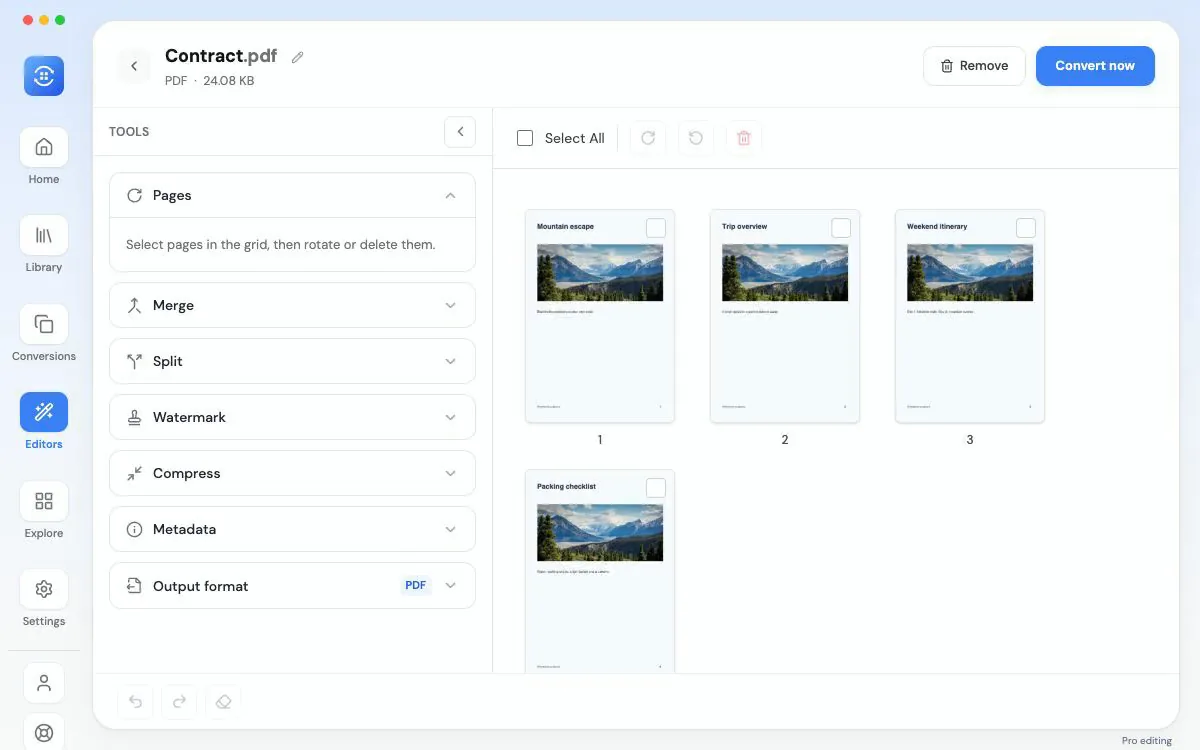Click the Metadata section label
The width and height of the screenshot is (1200, 750).
[x=184, y=529]
